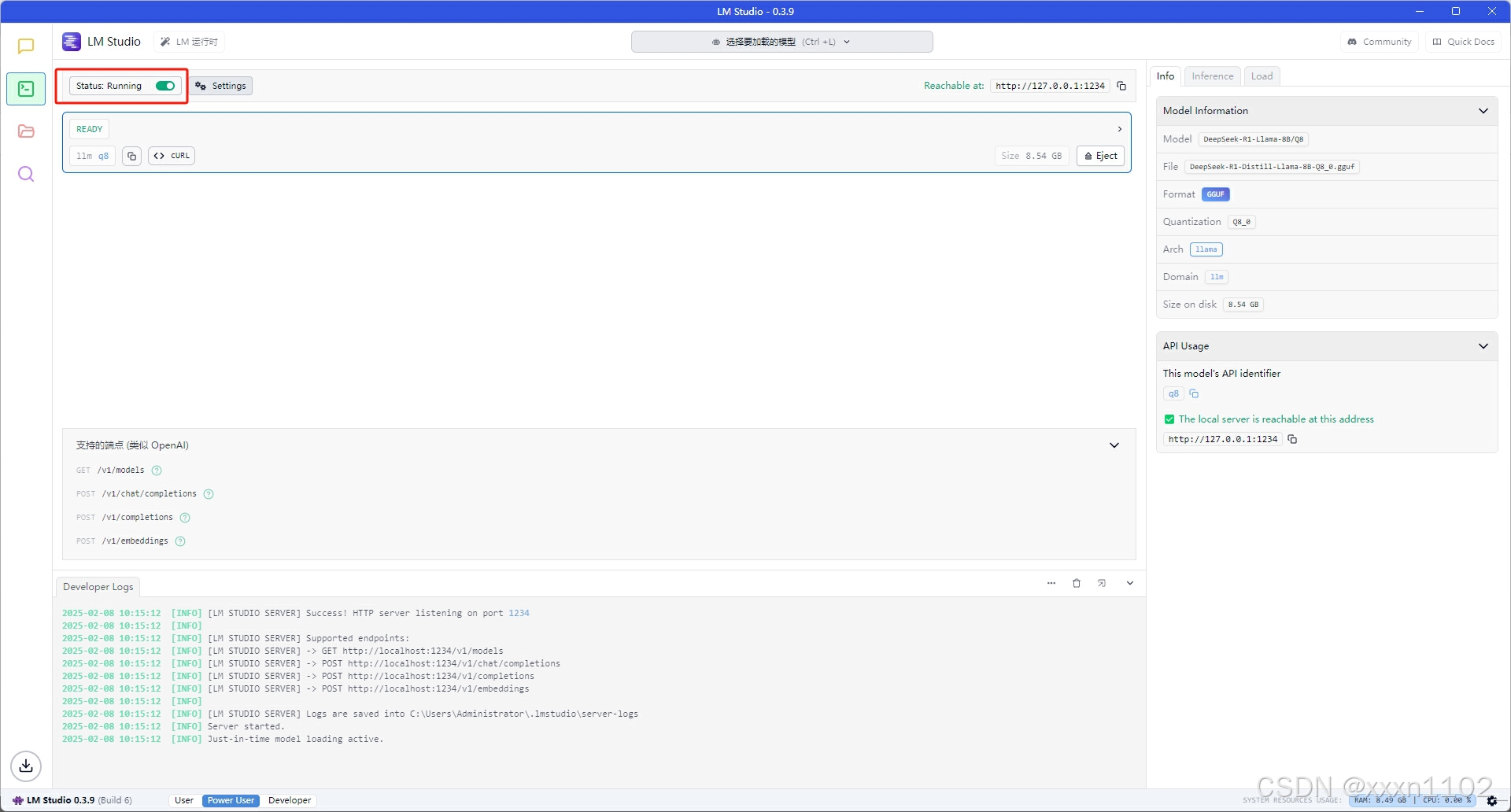Open app settings gear in status bar
The image size is (1511, 812).
(x=1491, y=801)
